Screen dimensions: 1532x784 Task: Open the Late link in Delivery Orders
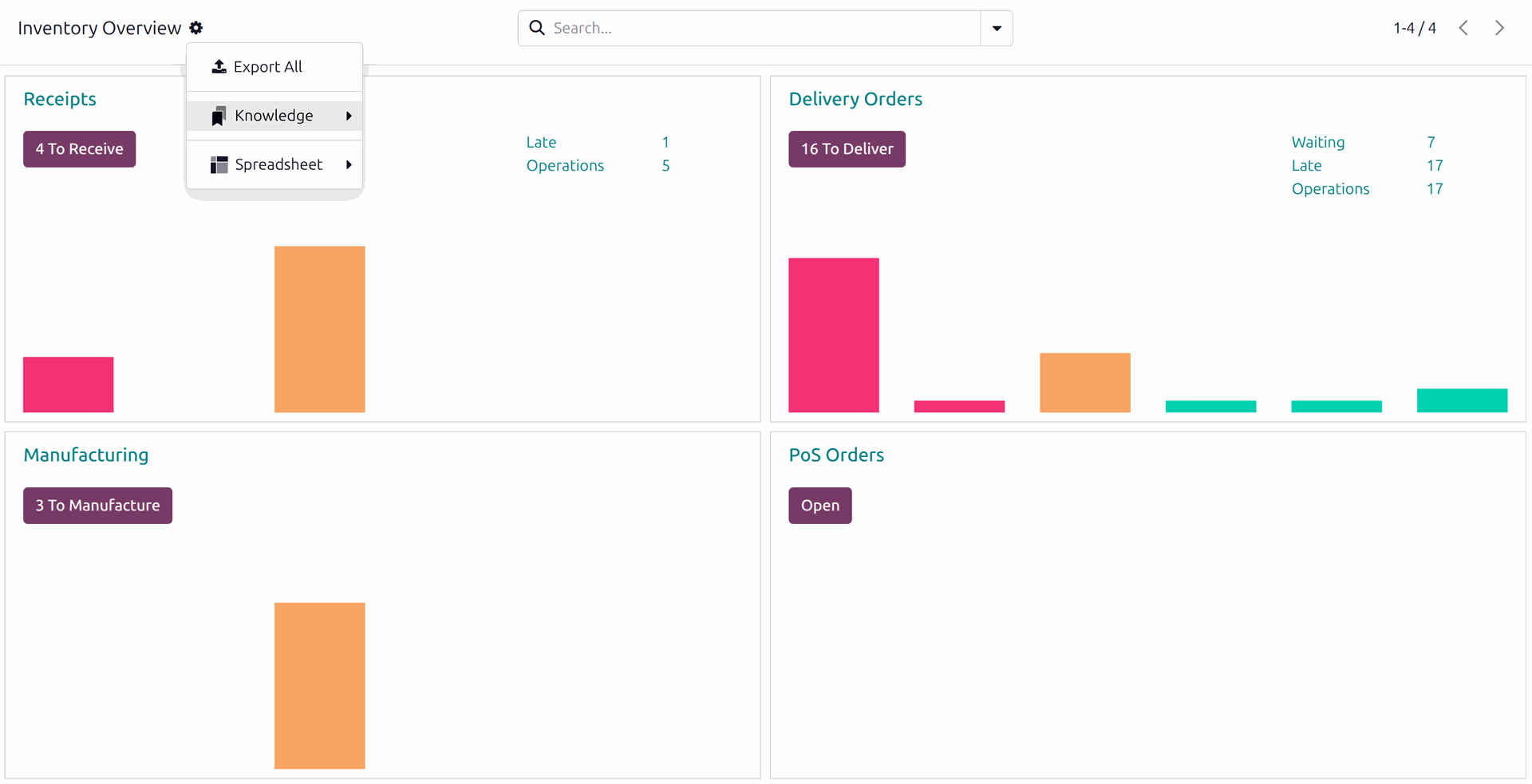[x=1306, y=166]
